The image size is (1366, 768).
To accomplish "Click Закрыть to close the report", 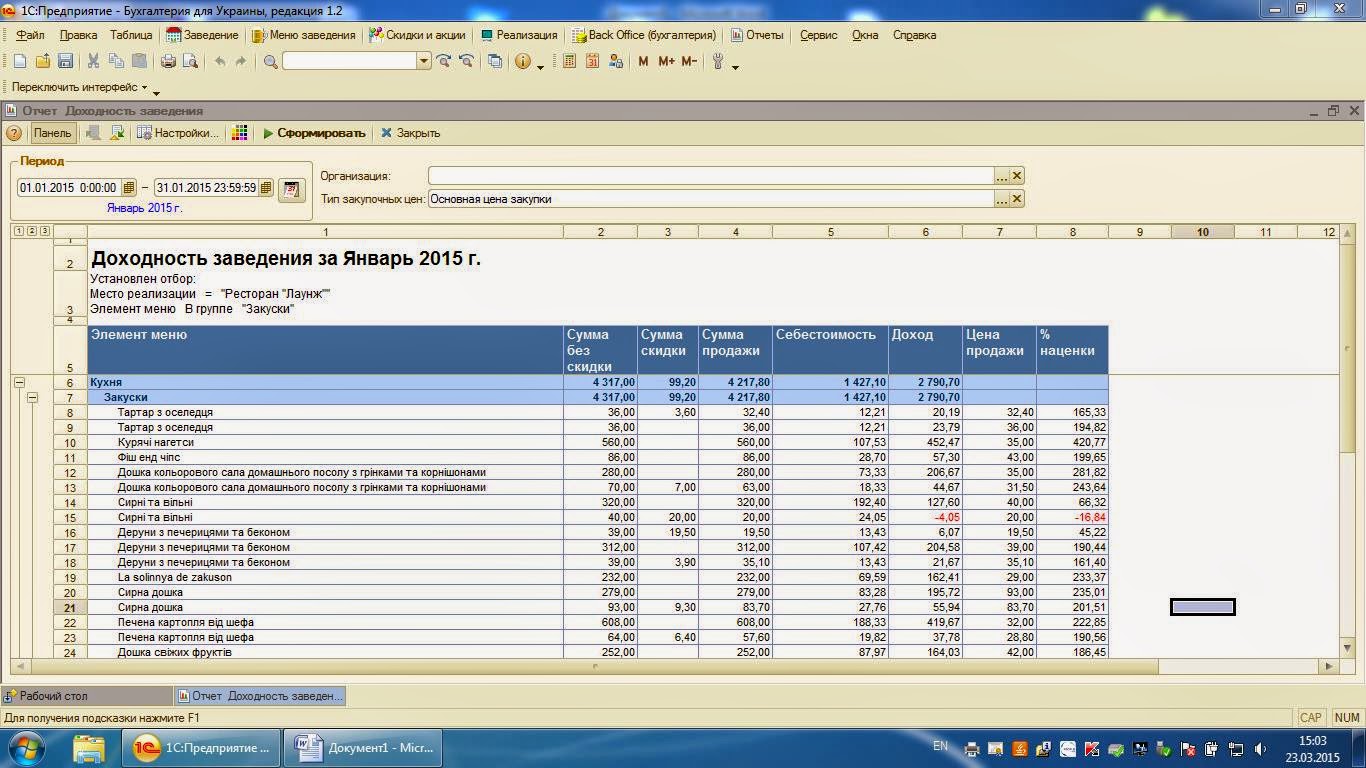I will (x=410, y=133).
